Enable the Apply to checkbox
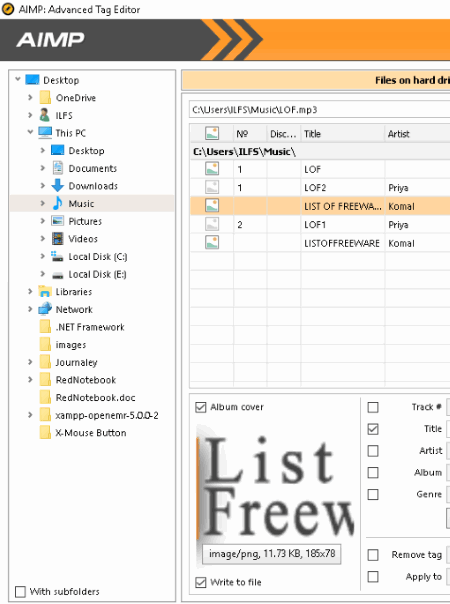Screen dimensions: 450x604 click(x=373, y=577)
